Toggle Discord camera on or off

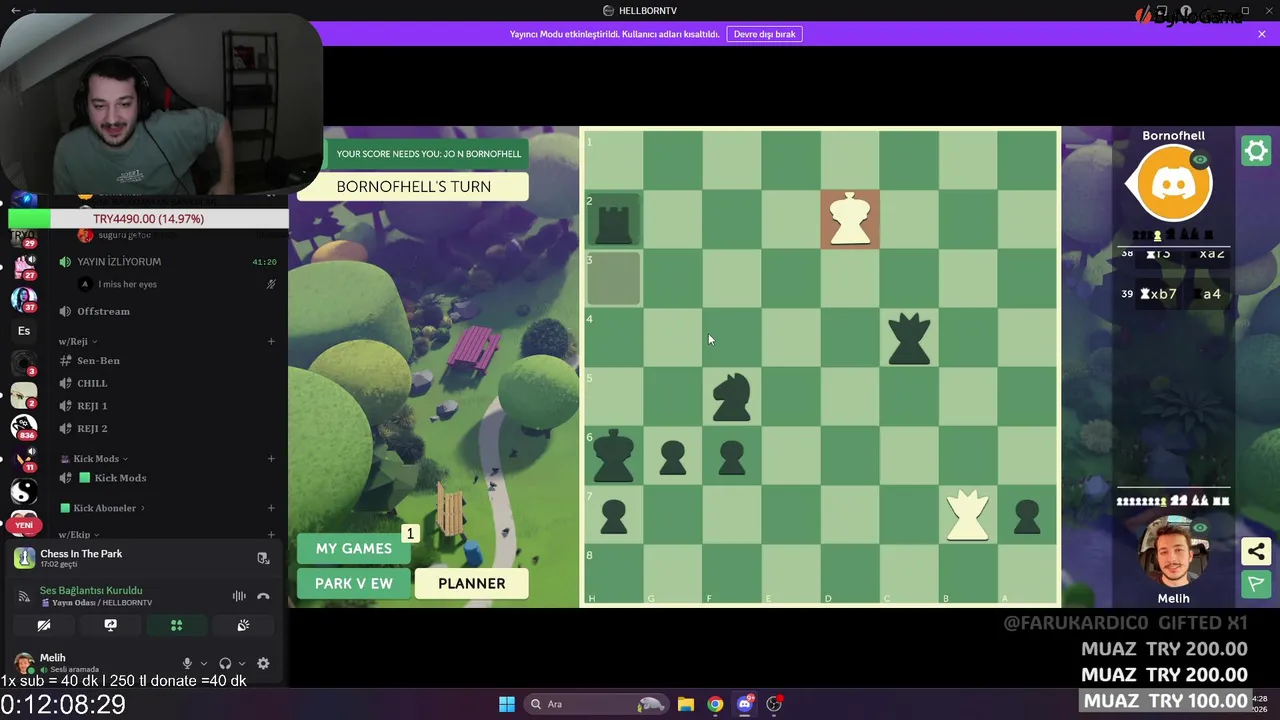(44, 625)
